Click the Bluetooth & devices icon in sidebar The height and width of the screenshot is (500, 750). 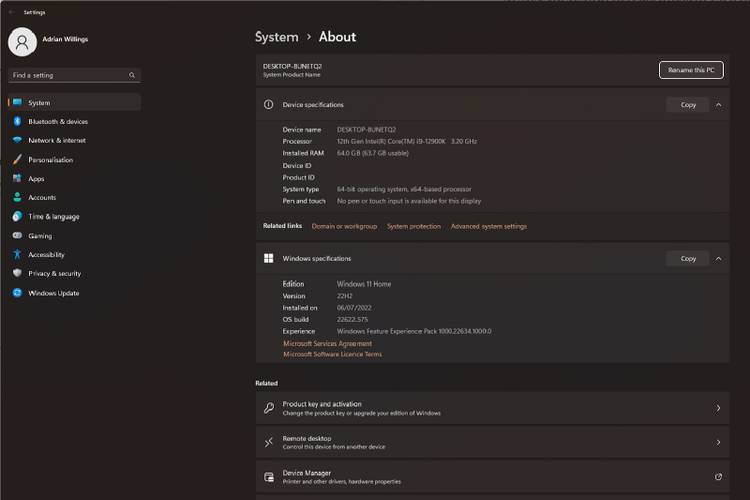click(x=17, y=122)
